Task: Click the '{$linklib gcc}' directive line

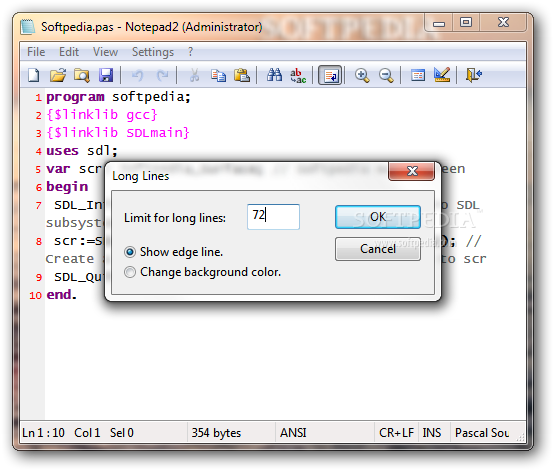Action: (102, 114)
